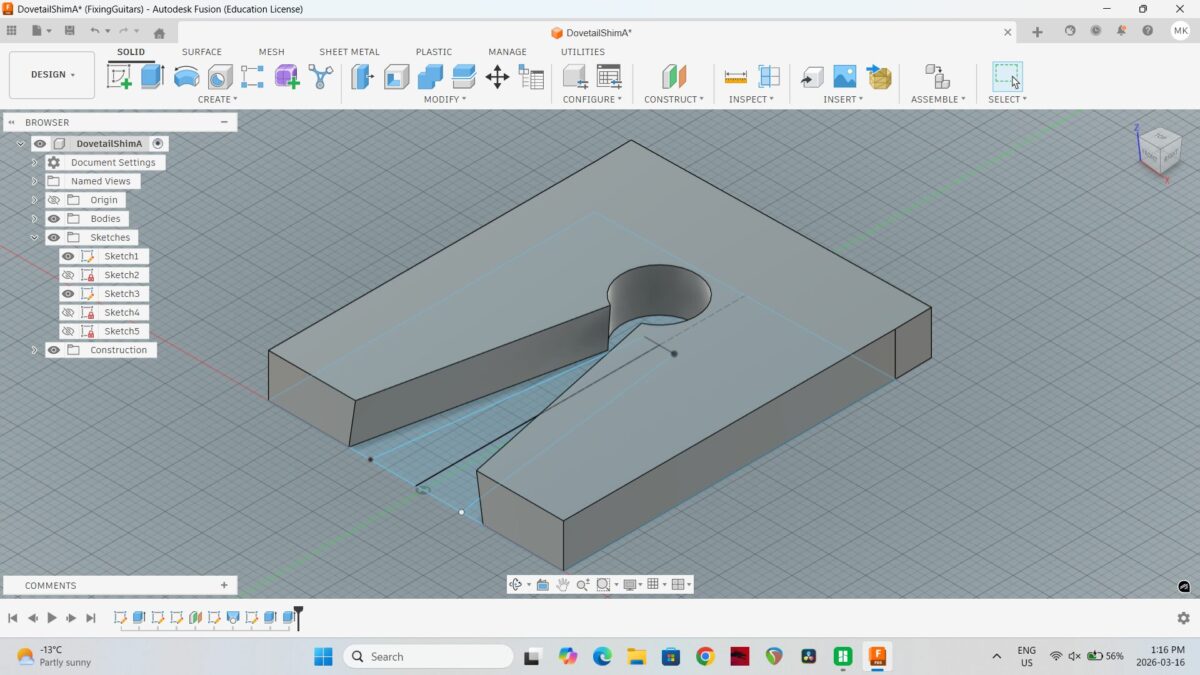Expand the Bodies folder in browser

[34, 219]
